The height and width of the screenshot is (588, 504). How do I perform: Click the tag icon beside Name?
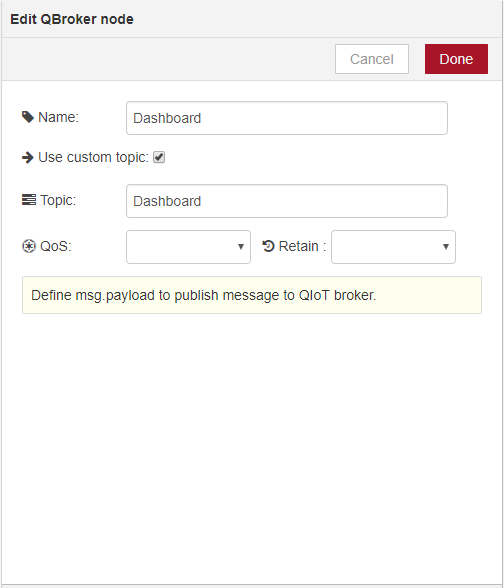click(x=28, y=117)
